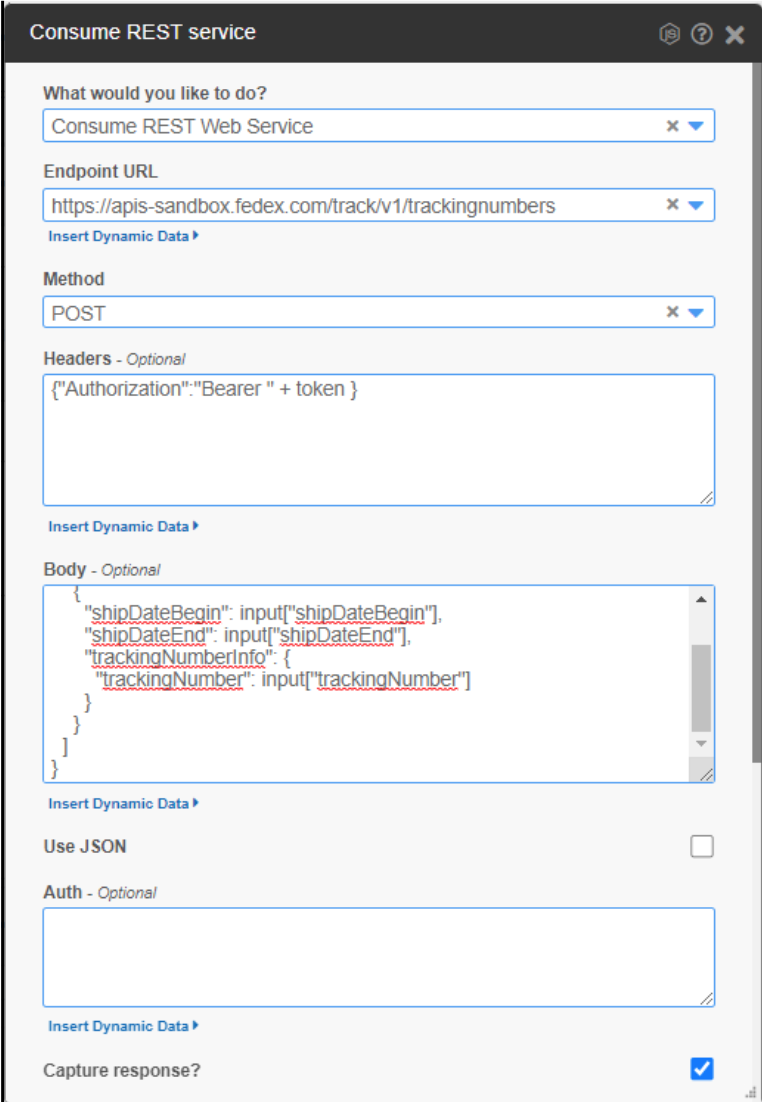The image size is (762, 1102).
Task: Click inside the Headers text area
Action: 379,440
